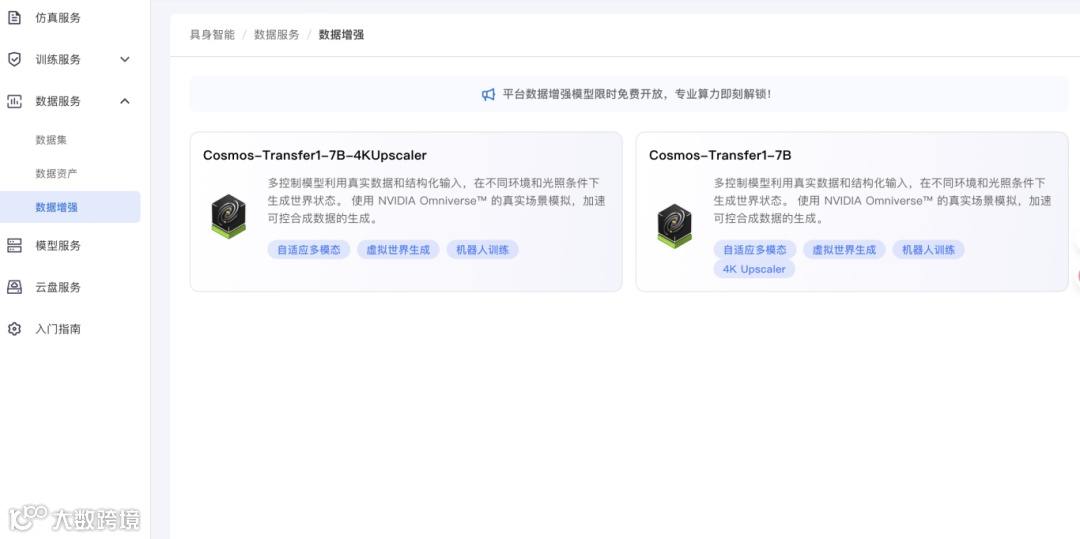
Task: Click the 数据服务 breadcrumb link
Action: click(x=277, y=34)
